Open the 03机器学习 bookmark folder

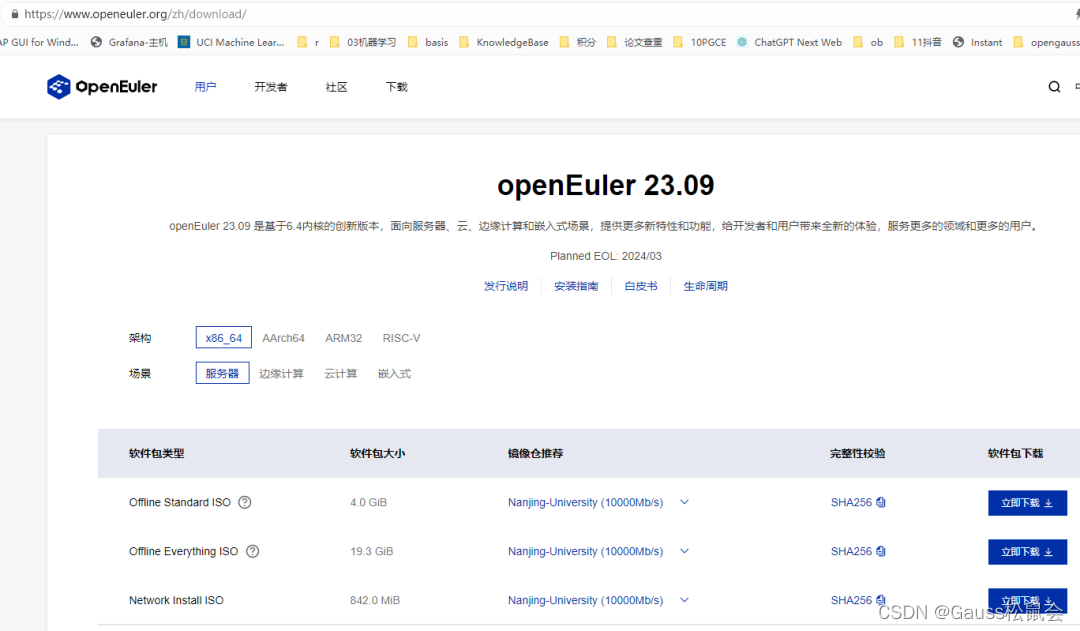363,42
